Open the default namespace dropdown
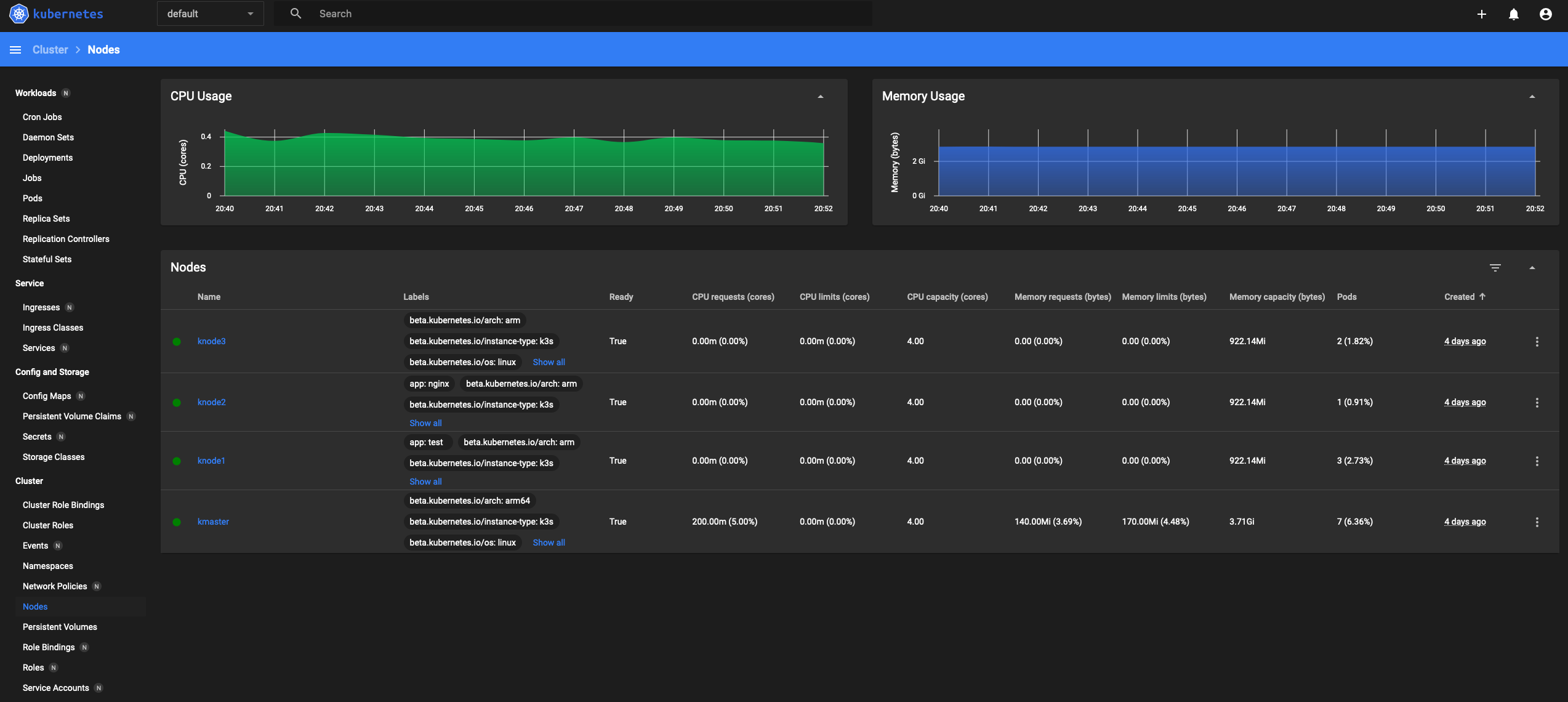Viewport: 1568px width, 702px height. [x=210, y=14]
